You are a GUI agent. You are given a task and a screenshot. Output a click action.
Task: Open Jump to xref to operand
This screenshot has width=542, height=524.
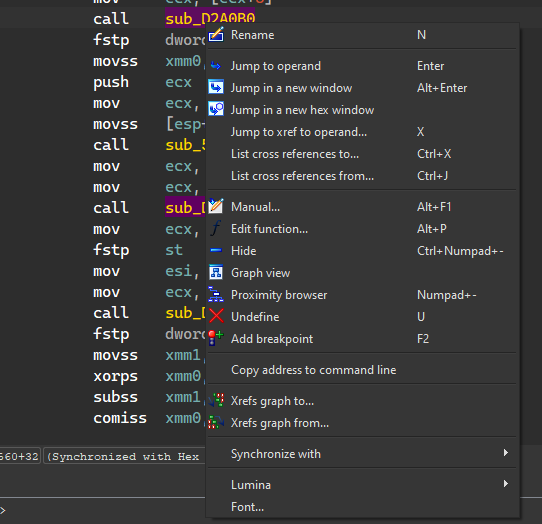pos(362,132)
